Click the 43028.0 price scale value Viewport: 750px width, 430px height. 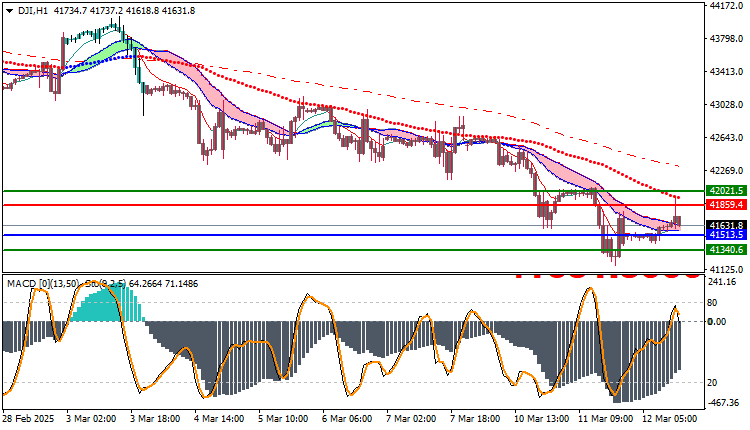coord(727,104)
